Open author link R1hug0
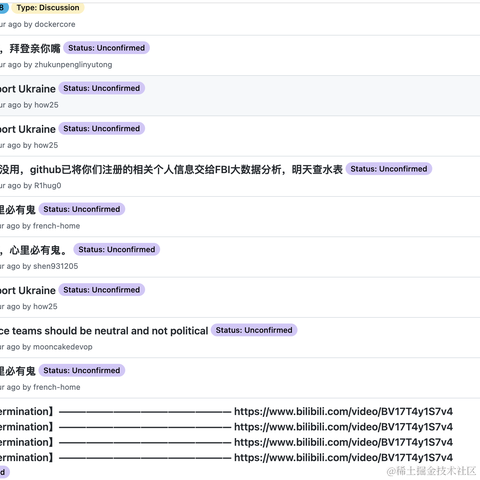 tap(48, 186)
